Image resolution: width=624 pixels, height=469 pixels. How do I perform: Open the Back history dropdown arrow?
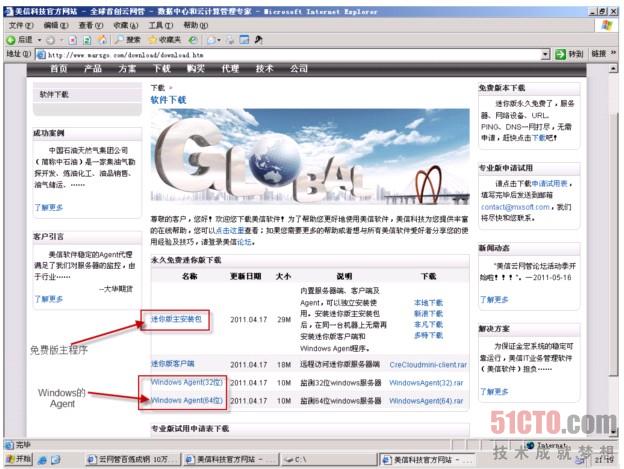pos(39,40)
